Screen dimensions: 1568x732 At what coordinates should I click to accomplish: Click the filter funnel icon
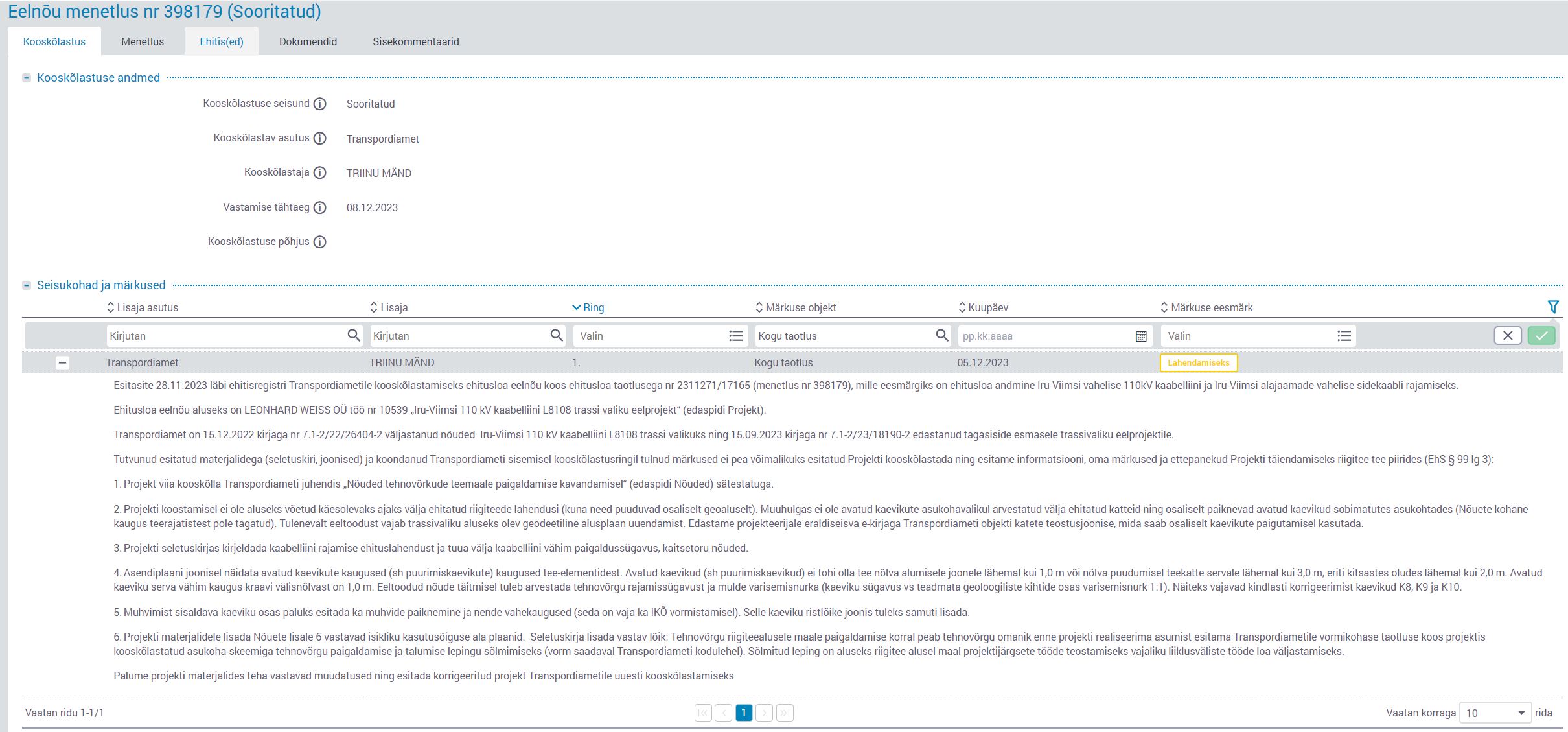pos(1552,307)
